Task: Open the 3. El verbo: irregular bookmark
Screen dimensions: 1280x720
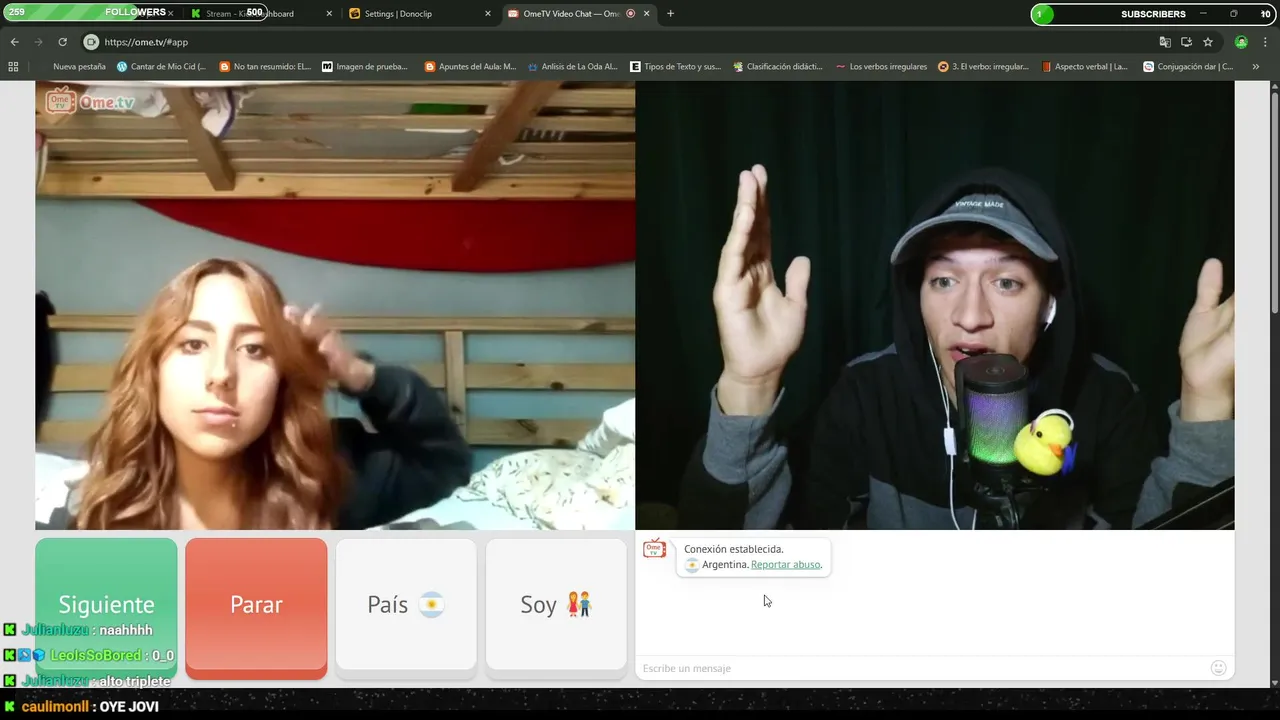Action: coord(983,67)
